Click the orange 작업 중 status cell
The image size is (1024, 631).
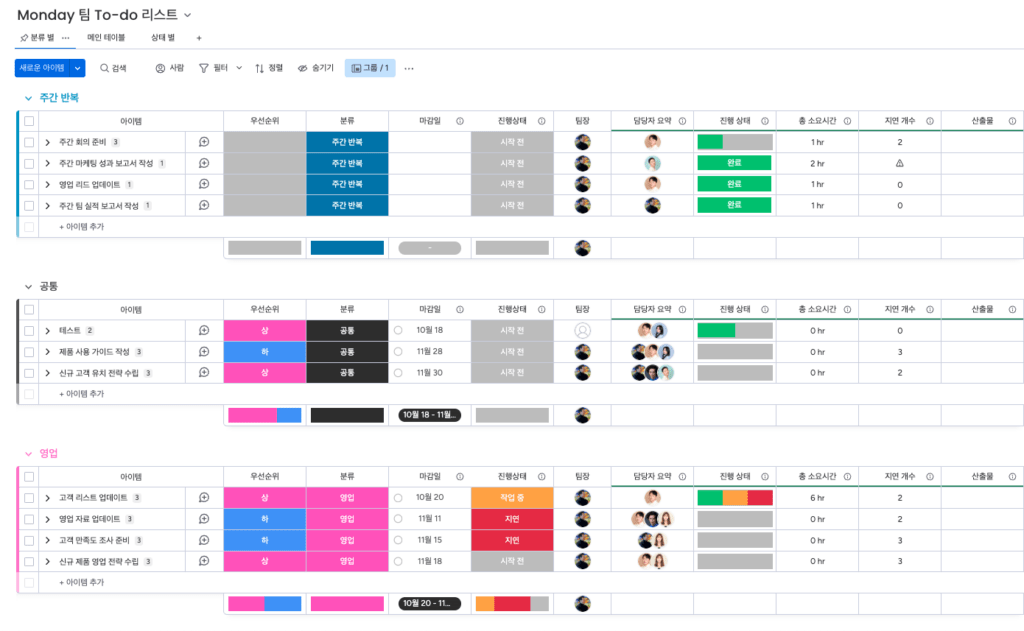click(512, 498)
